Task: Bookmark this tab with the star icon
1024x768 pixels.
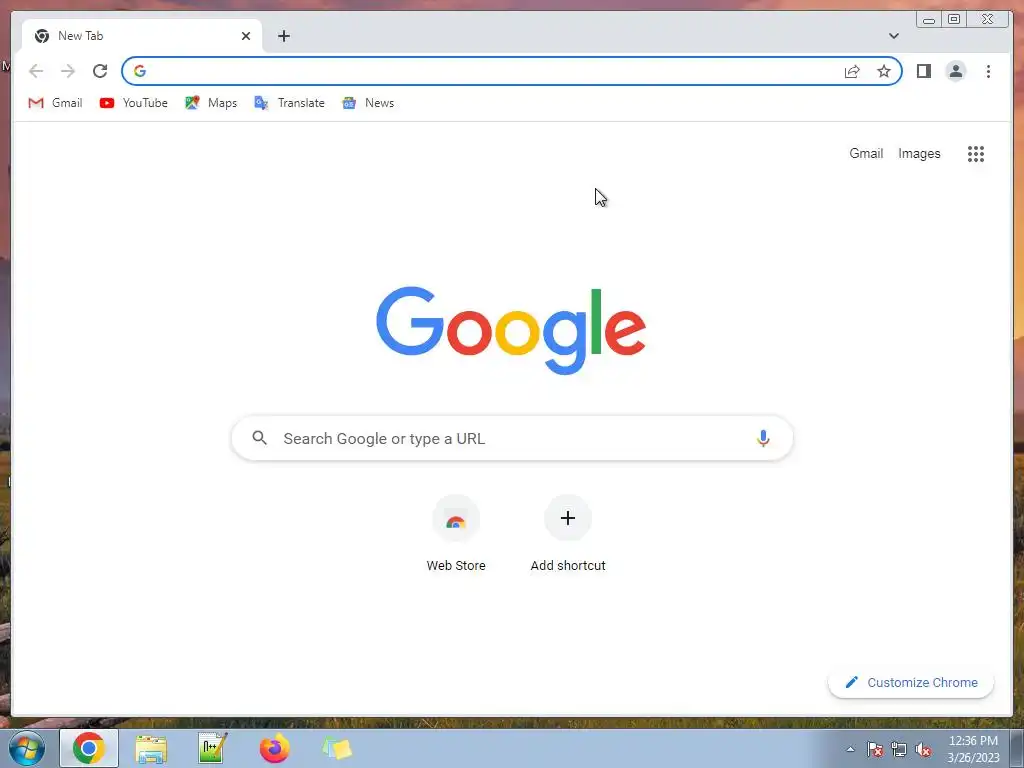Action: pos(884,71)
